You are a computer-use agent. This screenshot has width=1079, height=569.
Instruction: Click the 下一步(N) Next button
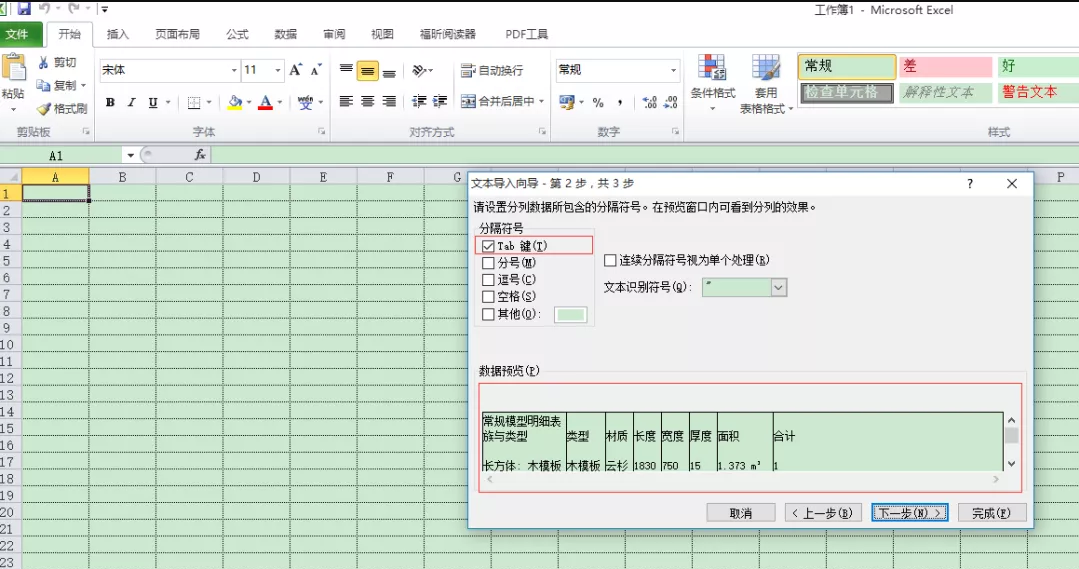point(910,513)
